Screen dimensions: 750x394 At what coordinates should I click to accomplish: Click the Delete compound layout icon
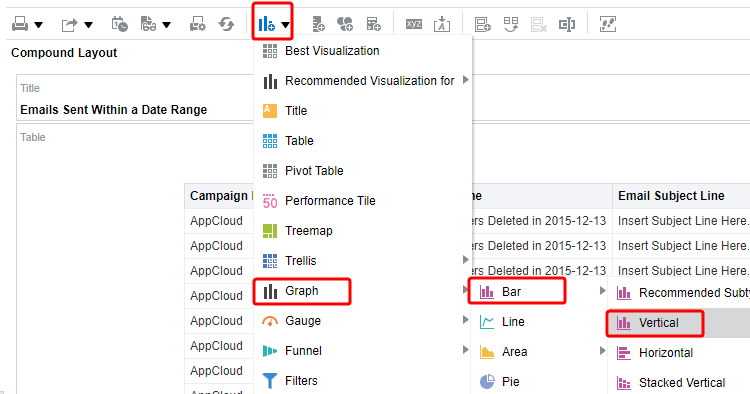click(539, 24)
